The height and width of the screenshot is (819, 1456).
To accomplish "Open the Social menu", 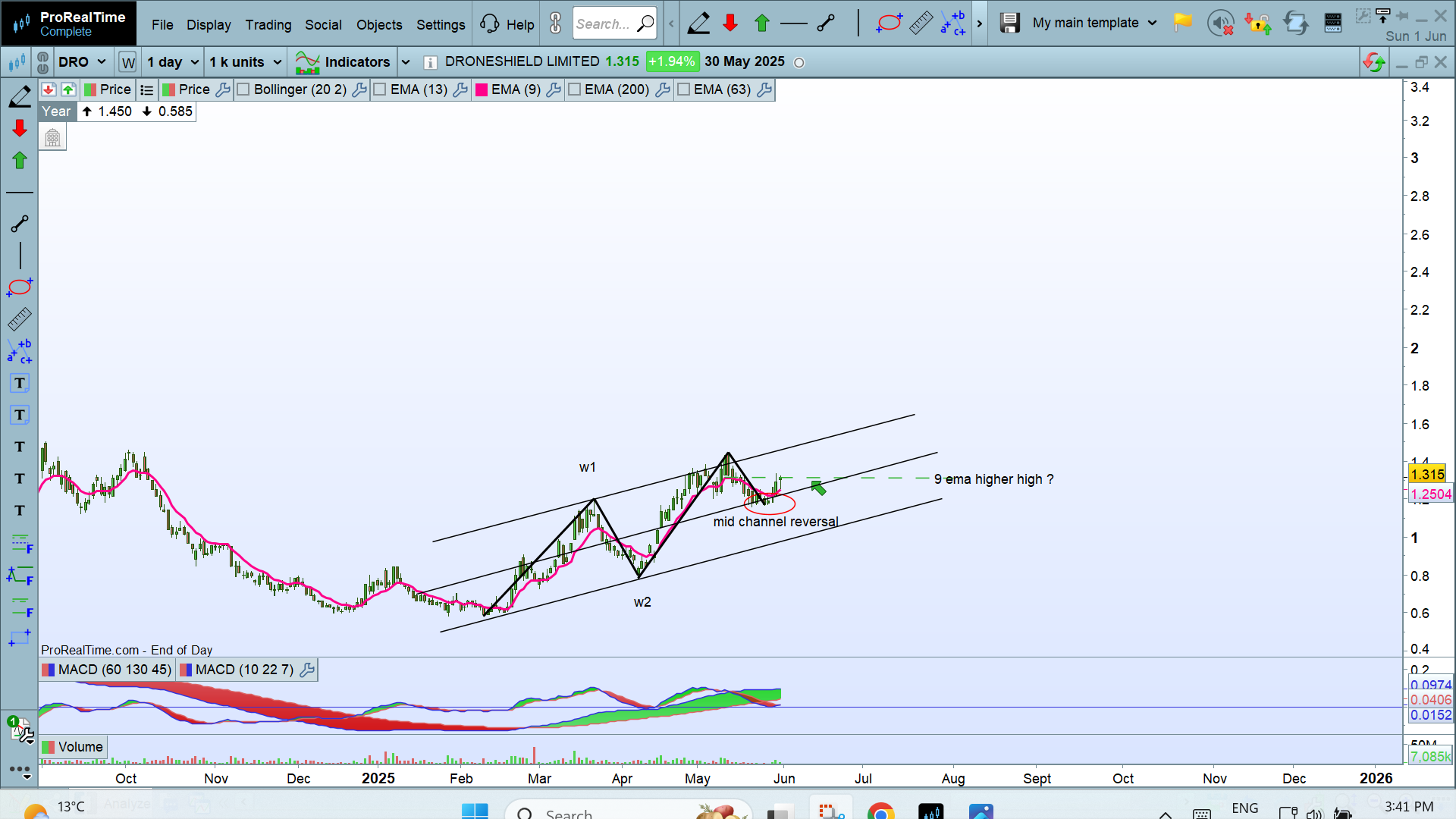I will point(323,24).
